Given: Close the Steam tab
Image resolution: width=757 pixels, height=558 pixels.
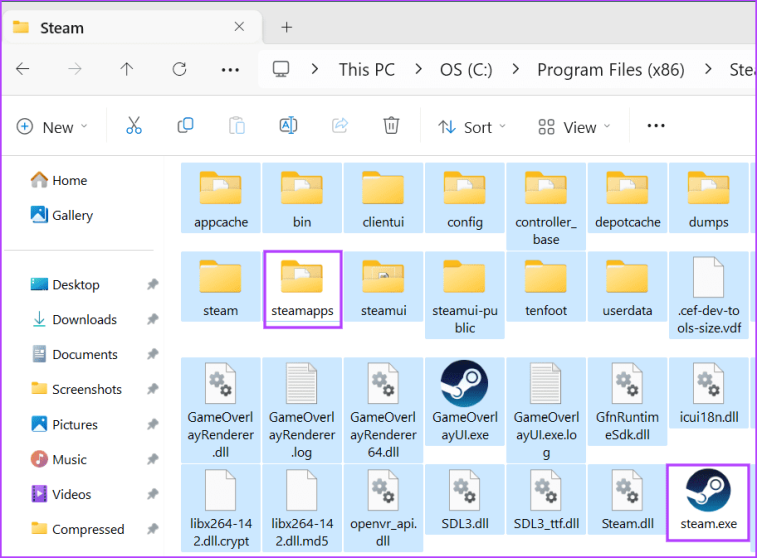Looking at the screenshot, I should tap(239, 27).
